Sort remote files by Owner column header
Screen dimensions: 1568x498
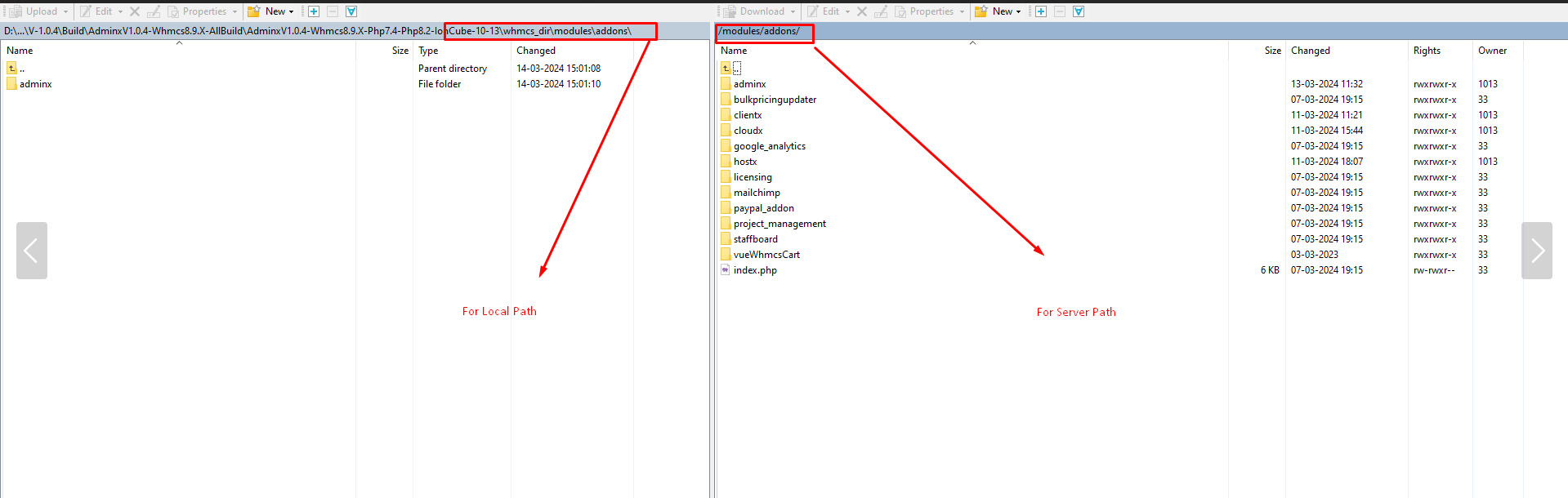[x=1492, y=51]
